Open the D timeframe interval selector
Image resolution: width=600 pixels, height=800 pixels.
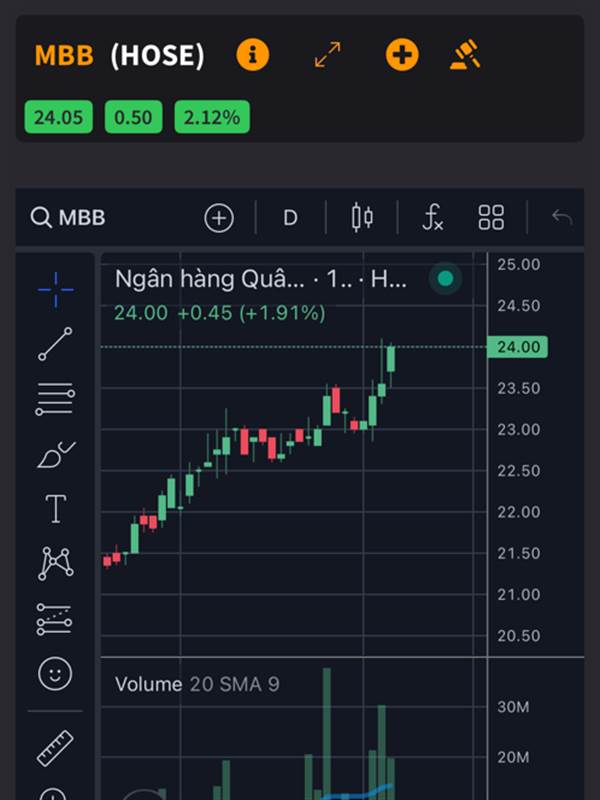(x=290, y=218)
